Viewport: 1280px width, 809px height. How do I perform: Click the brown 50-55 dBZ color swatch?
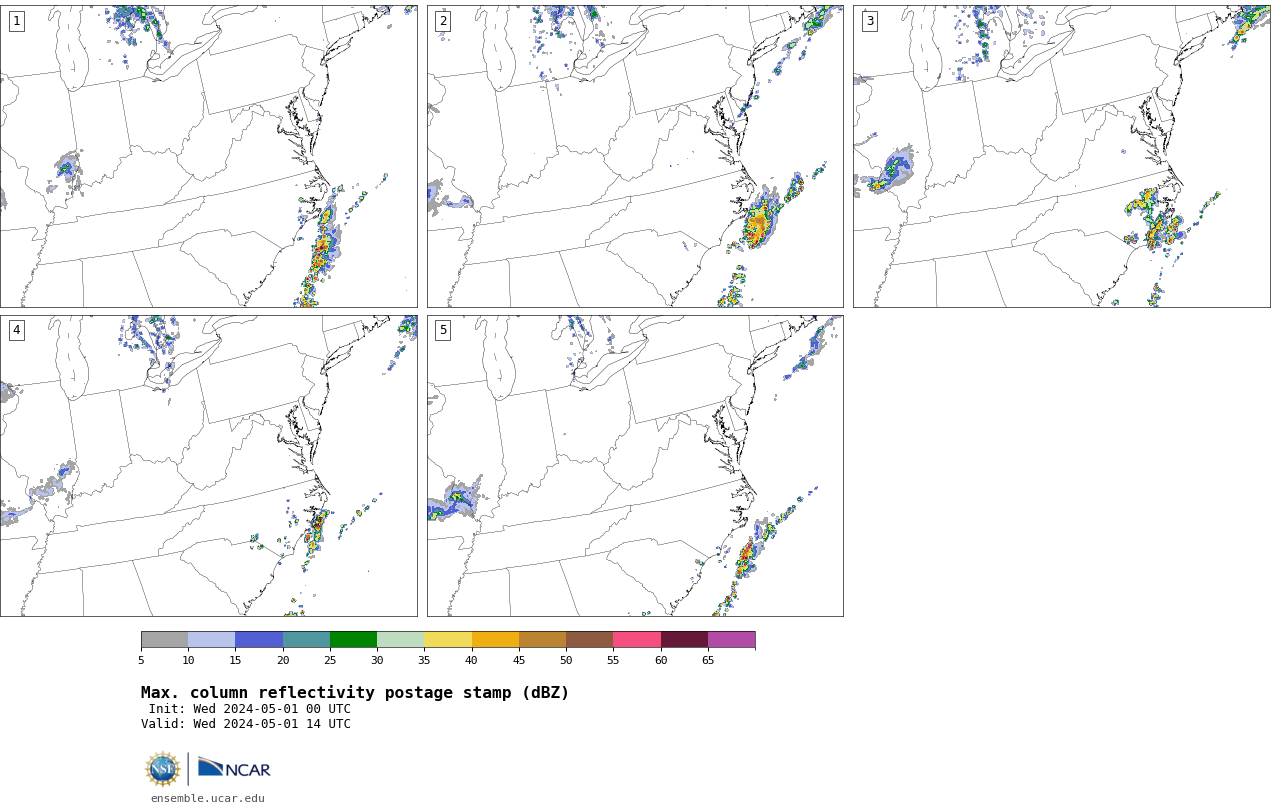click(x=589, y=639)
